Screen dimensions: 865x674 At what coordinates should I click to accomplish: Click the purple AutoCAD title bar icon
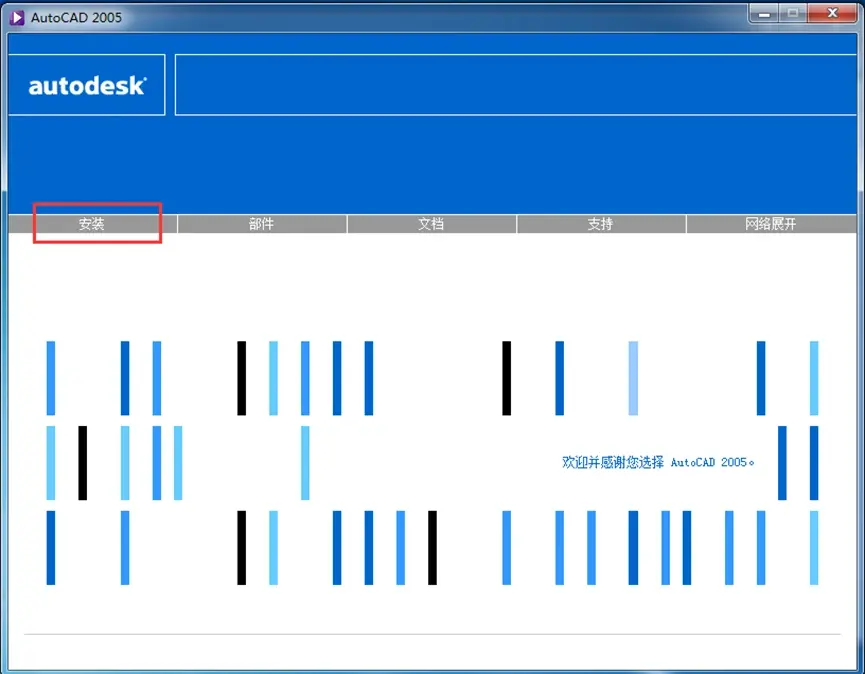(x=17, y=18)
